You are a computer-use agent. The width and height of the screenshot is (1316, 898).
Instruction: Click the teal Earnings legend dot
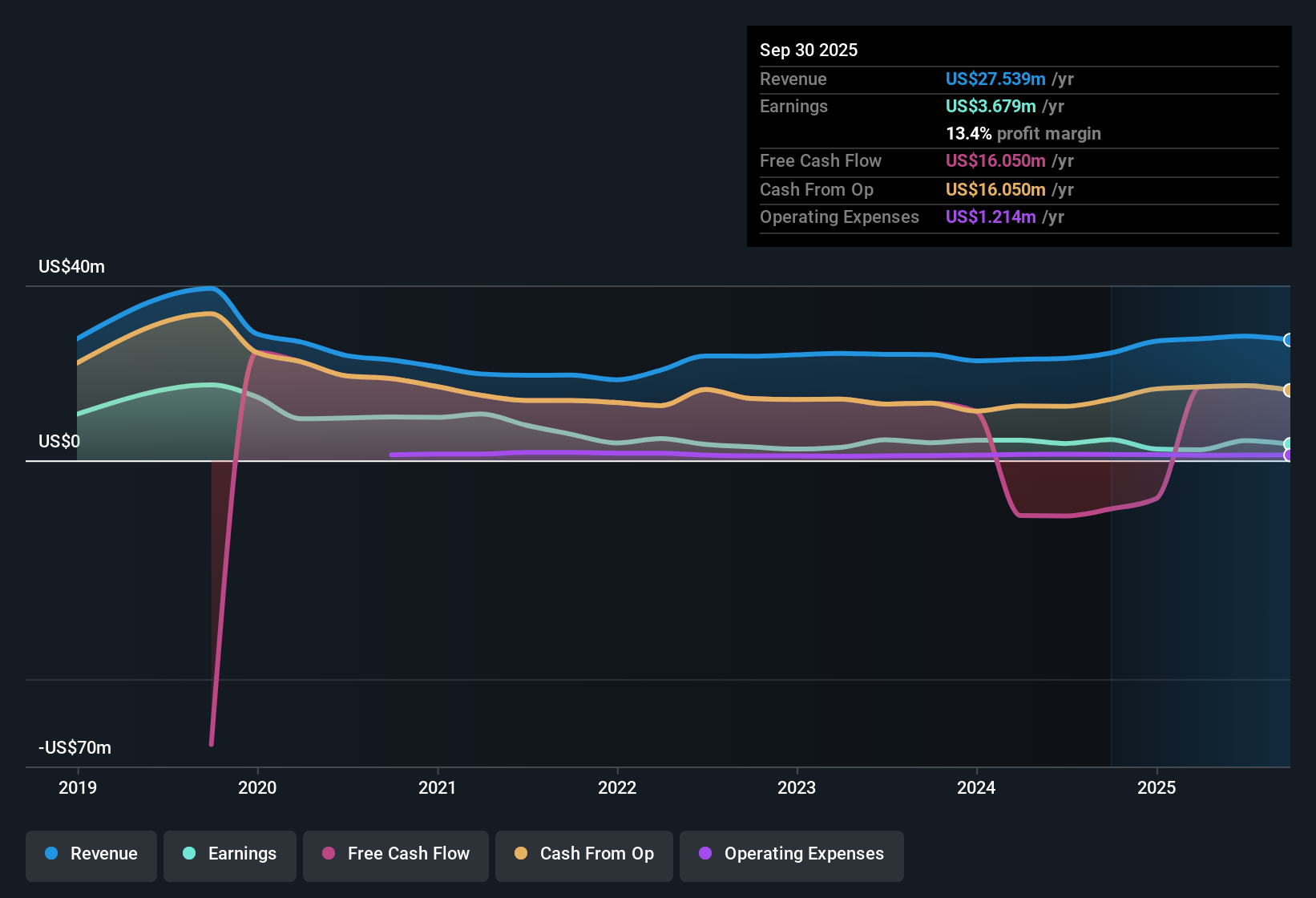tap(189, 855)
